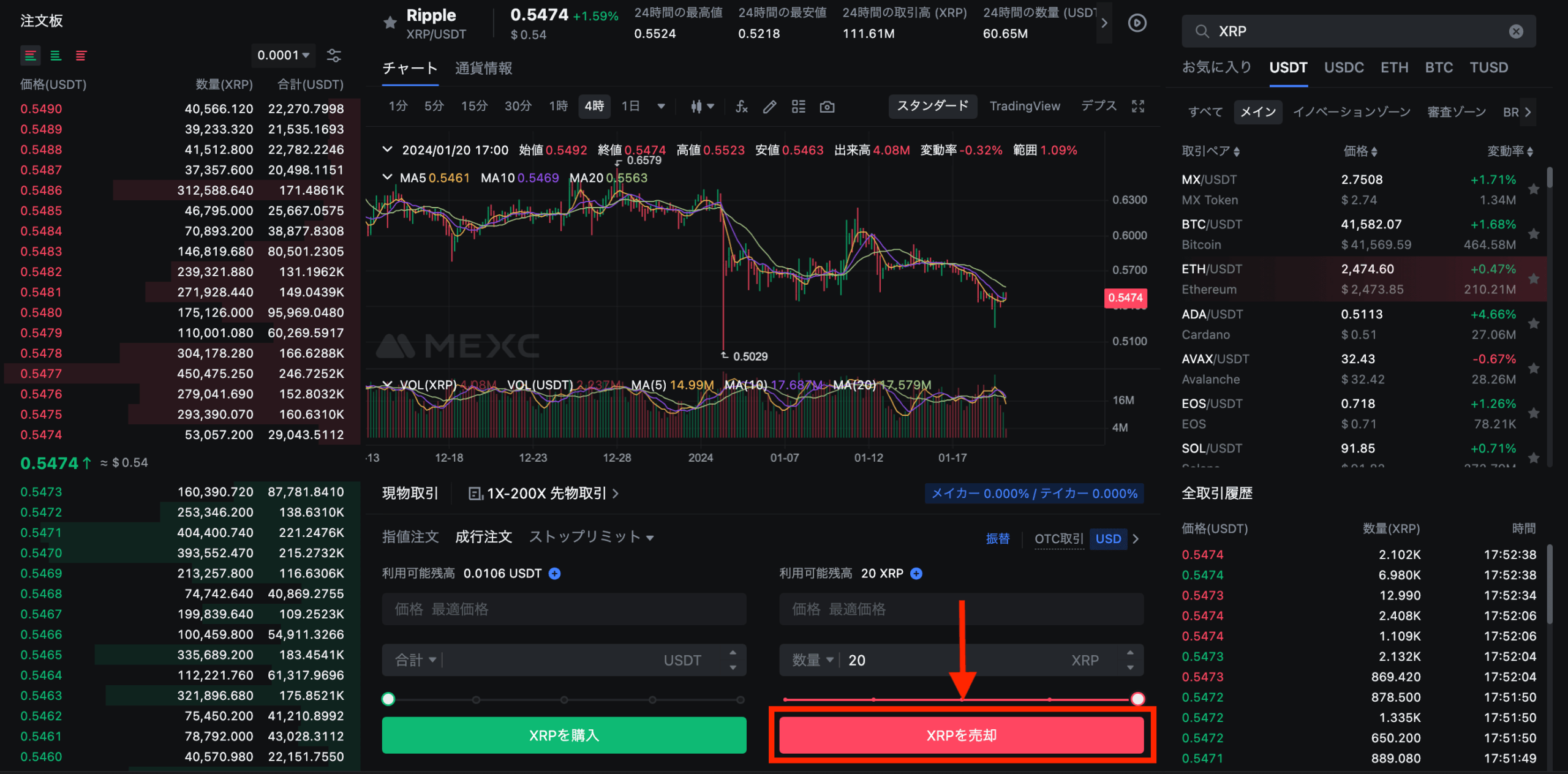Click the buy amount slider handle
The height and width of the screenshot is (774, 1568).
(x=388, y=699)
